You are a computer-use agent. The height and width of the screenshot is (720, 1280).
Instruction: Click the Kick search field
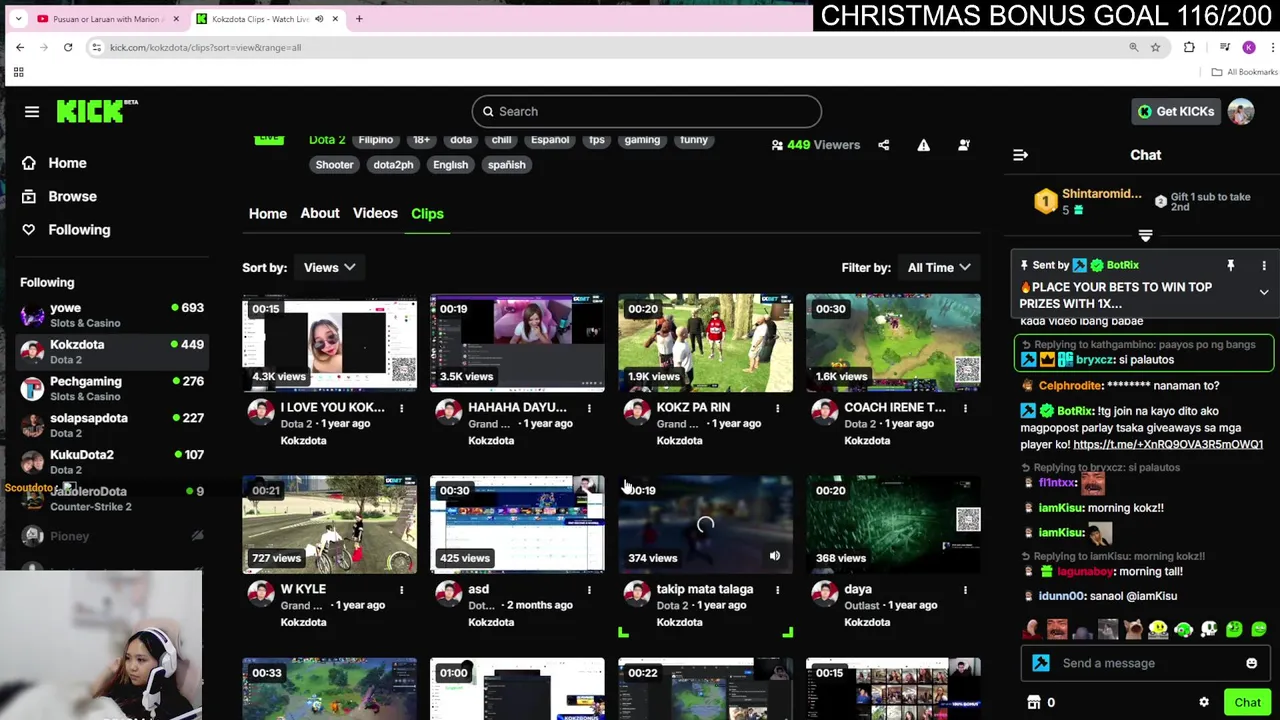coord(647,111)
